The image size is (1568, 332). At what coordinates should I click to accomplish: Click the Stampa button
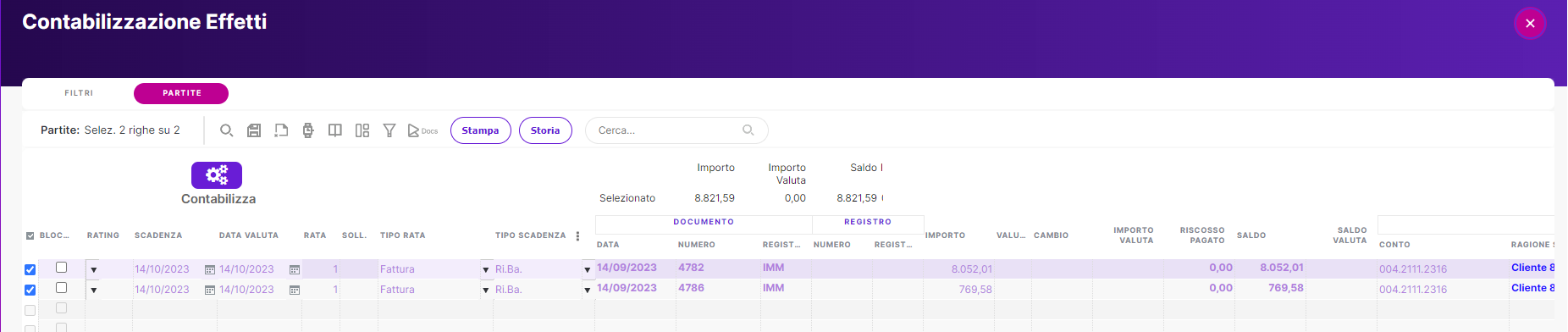click(481, 130)
